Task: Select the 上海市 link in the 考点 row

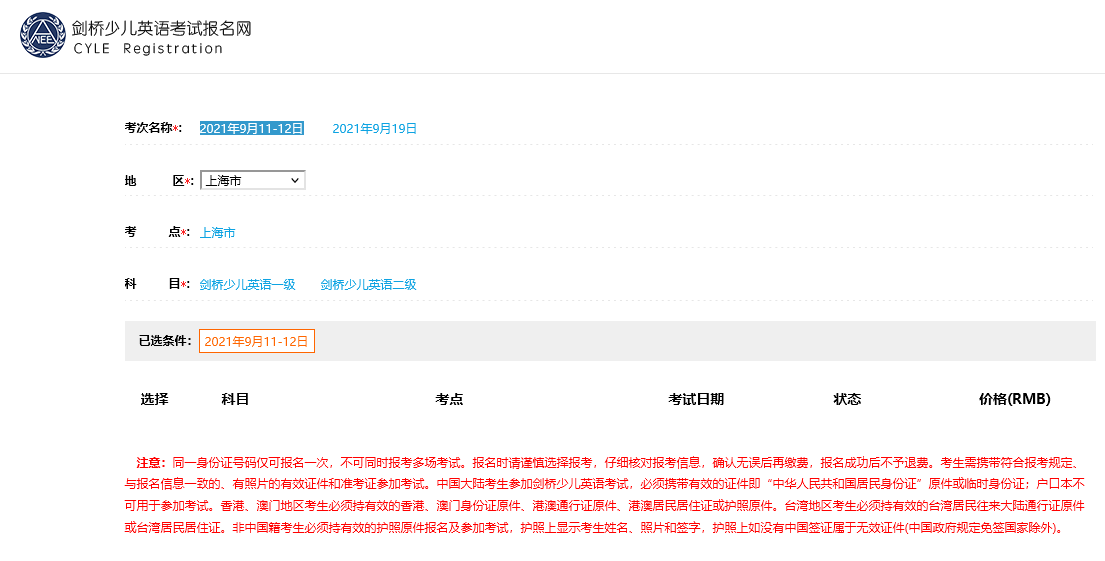Action: (217, 232)
